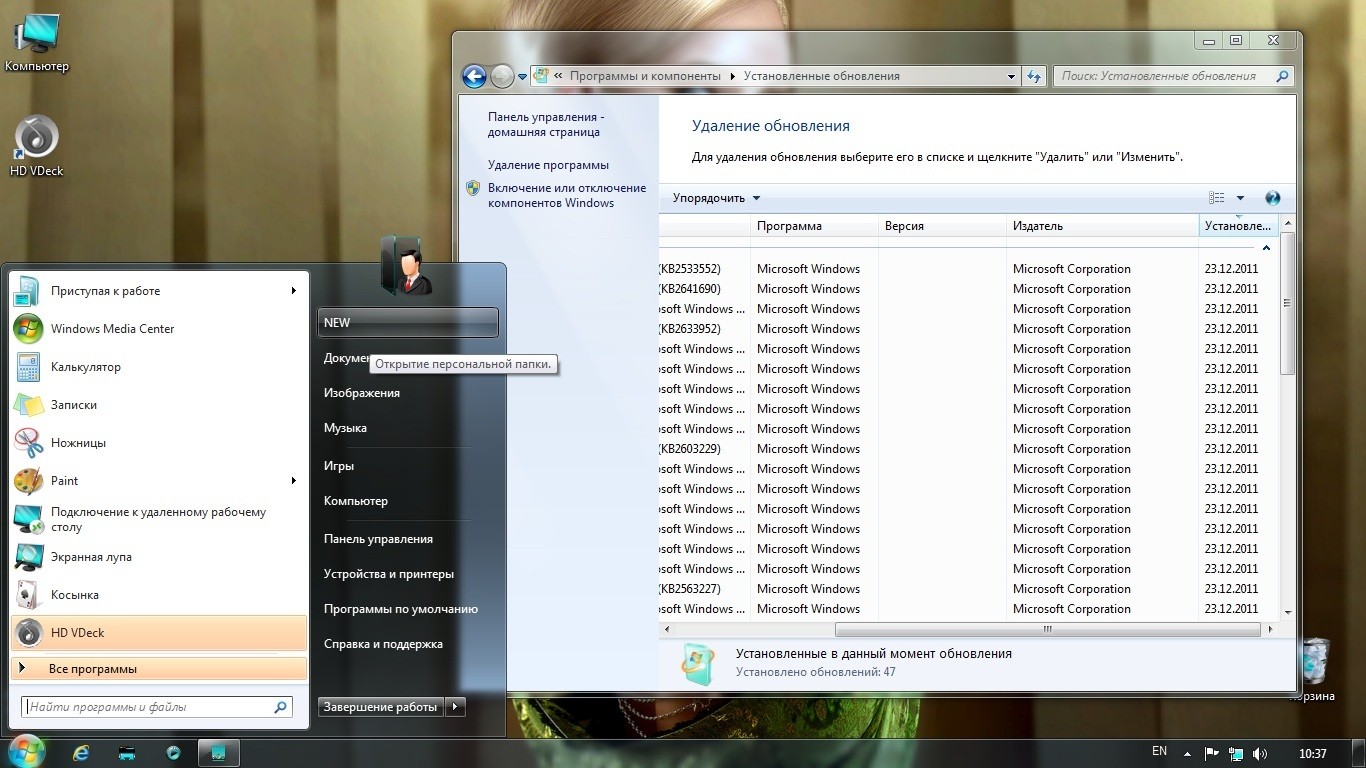Select the Компьютер desktop icon
This screenshot has width=1366, height=768.
(x=37, y=43)
